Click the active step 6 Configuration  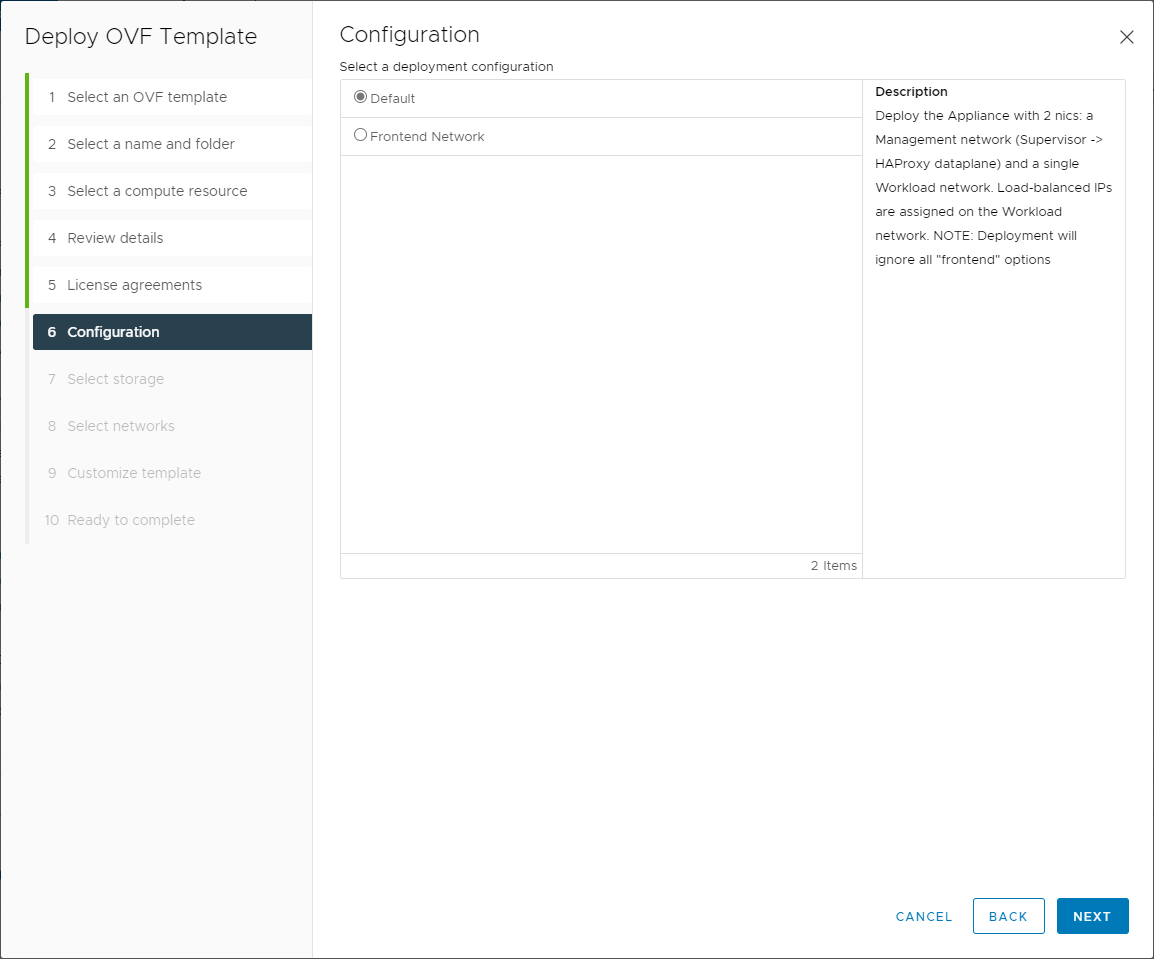113,332
